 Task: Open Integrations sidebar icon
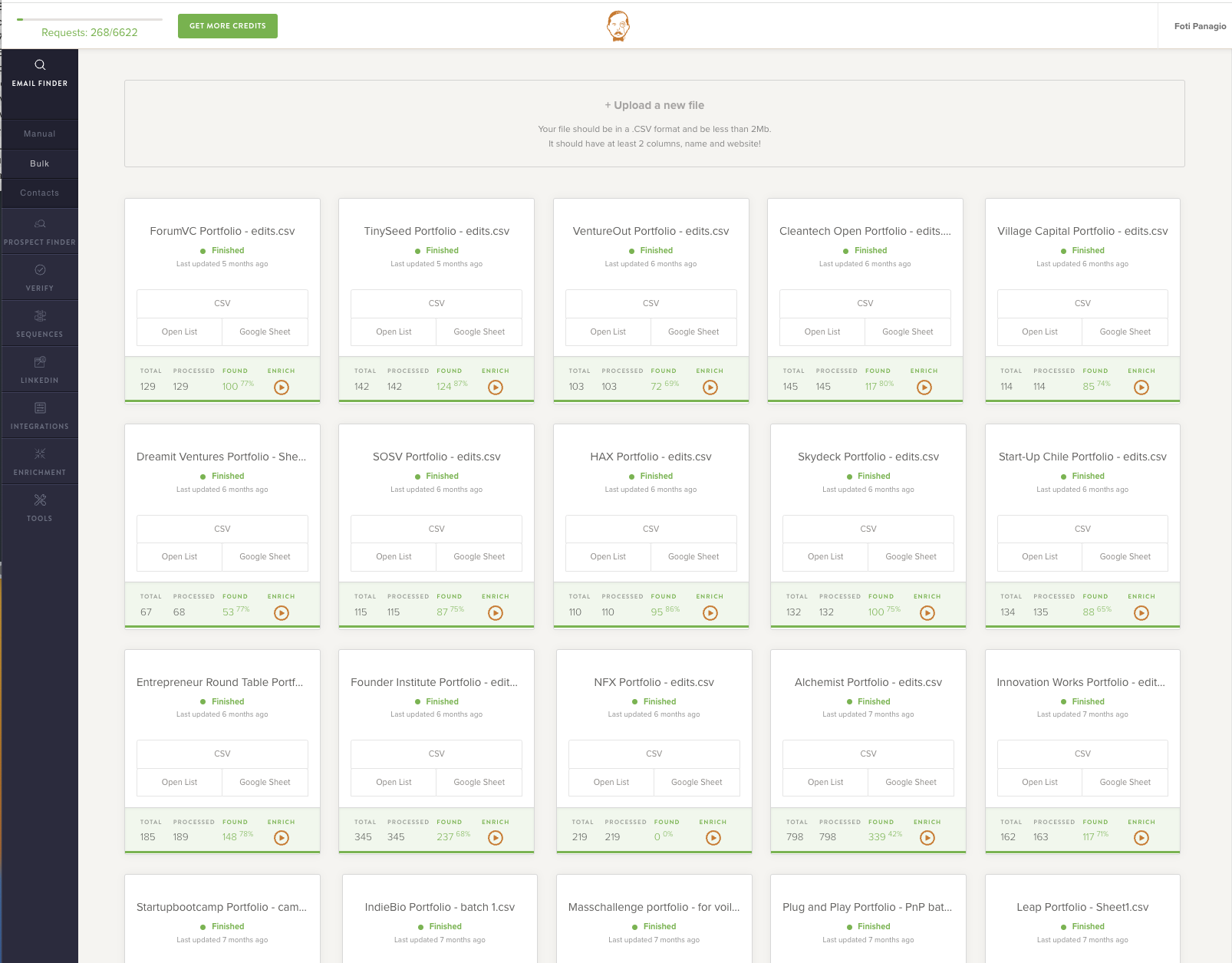click(x=40, y=408)
